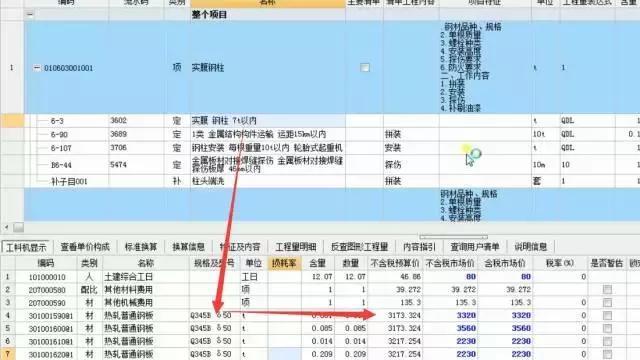
Task: Click 含量 value 0.209
Action: [x=318, y=354]
